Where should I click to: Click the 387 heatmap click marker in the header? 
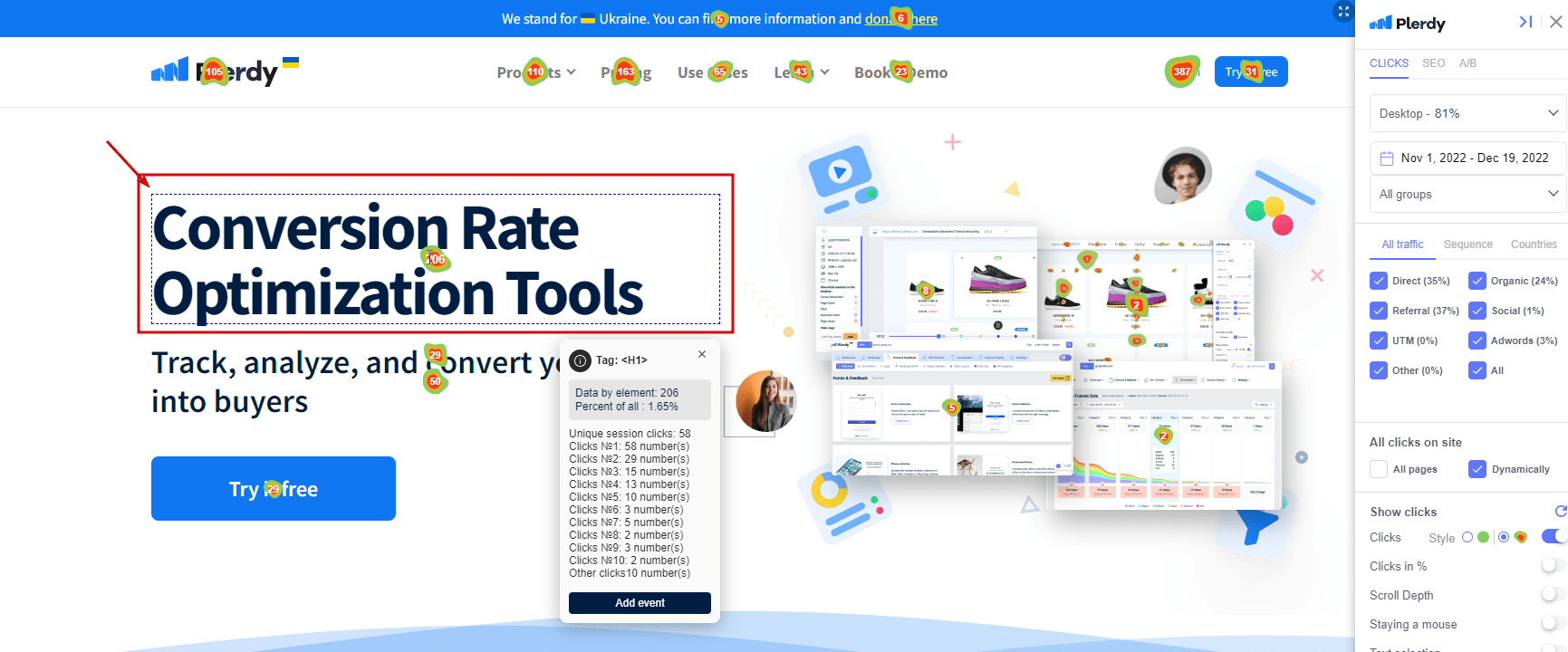(1182, 72)
